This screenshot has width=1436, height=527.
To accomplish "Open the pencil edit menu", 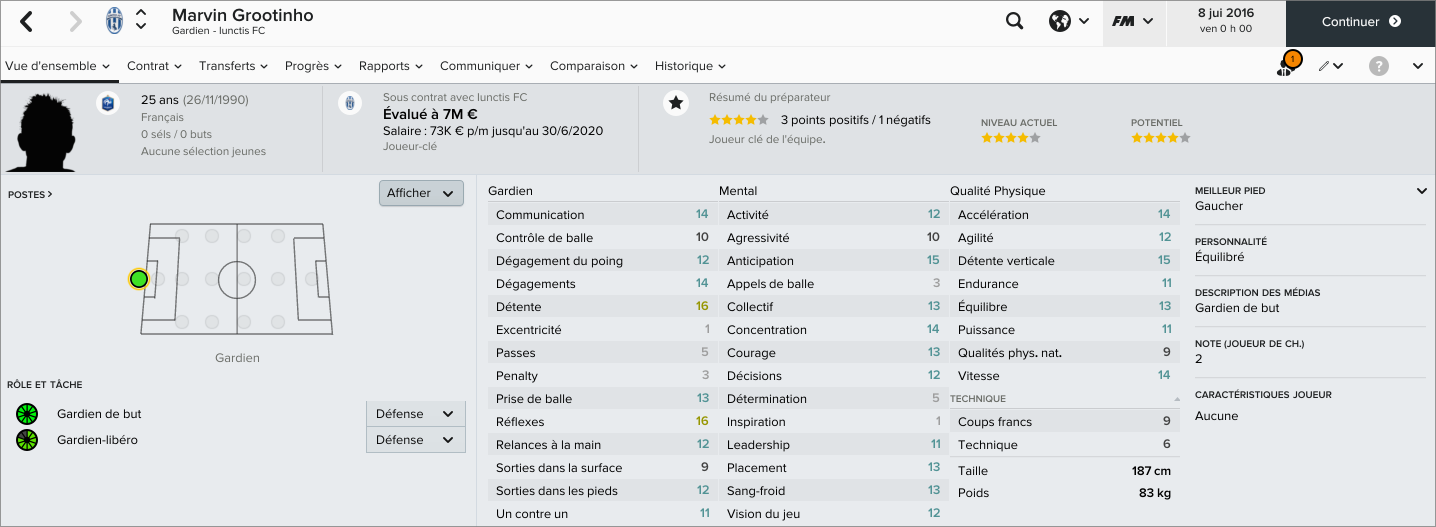I will point(1330,66).
